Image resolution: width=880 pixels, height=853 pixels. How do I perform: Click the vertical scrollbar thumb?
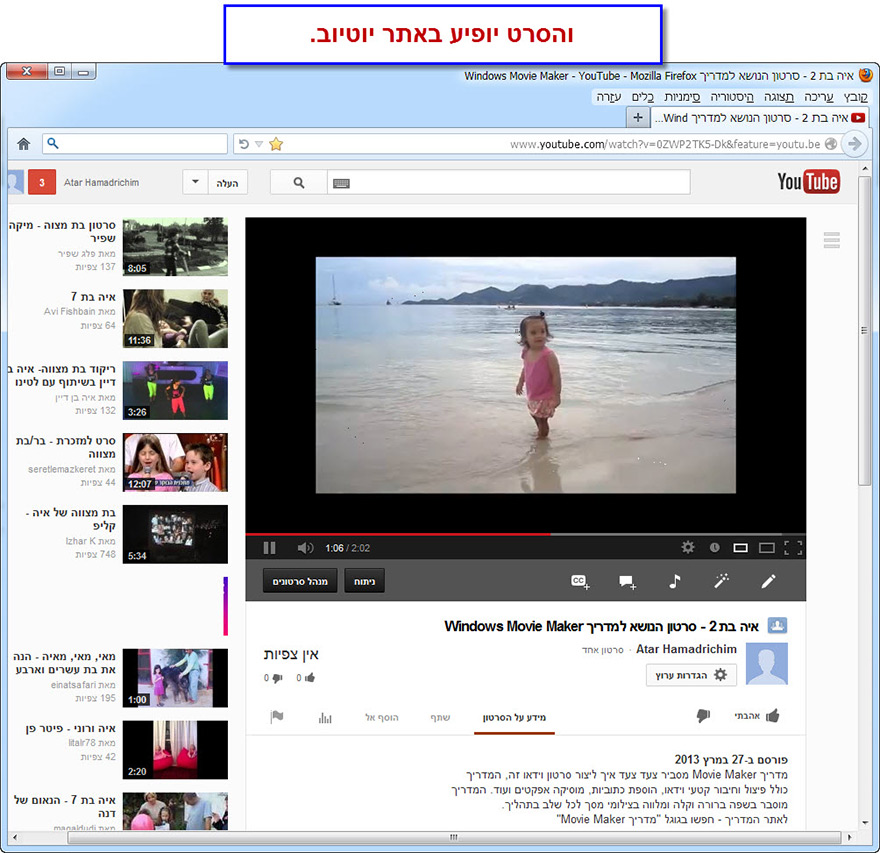tap(864, 331)
